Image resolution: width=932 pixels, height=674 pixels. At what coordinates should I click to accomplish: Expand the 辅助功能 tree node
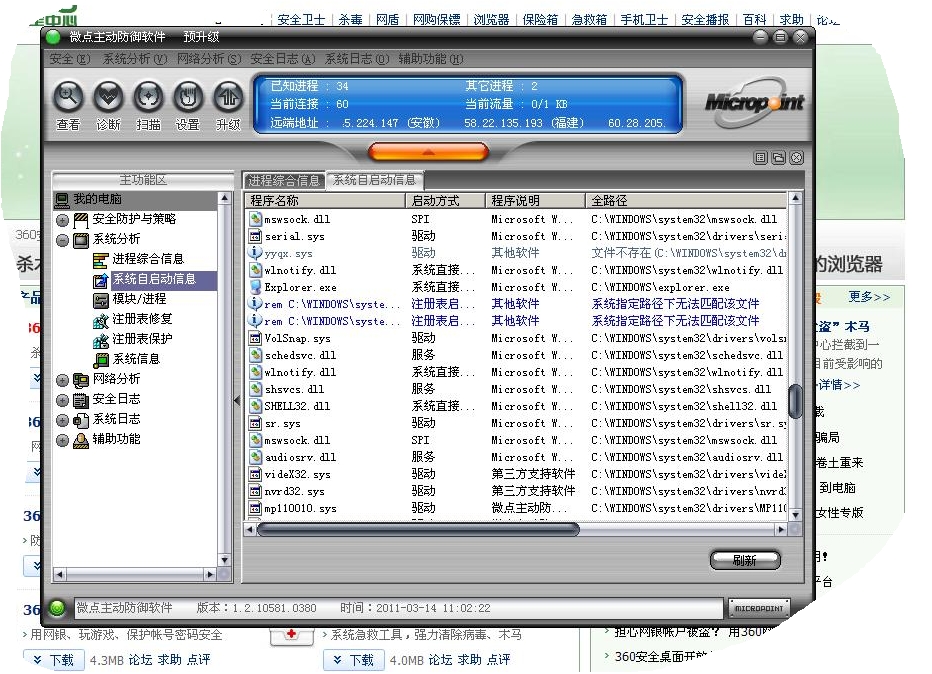62,440
